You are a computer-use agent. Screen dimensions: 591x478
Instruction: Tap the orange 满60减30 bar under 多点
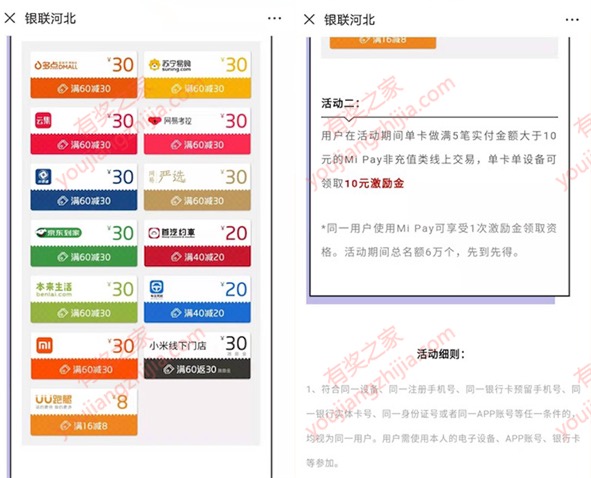pyautogui.click(x=84, y=89)
